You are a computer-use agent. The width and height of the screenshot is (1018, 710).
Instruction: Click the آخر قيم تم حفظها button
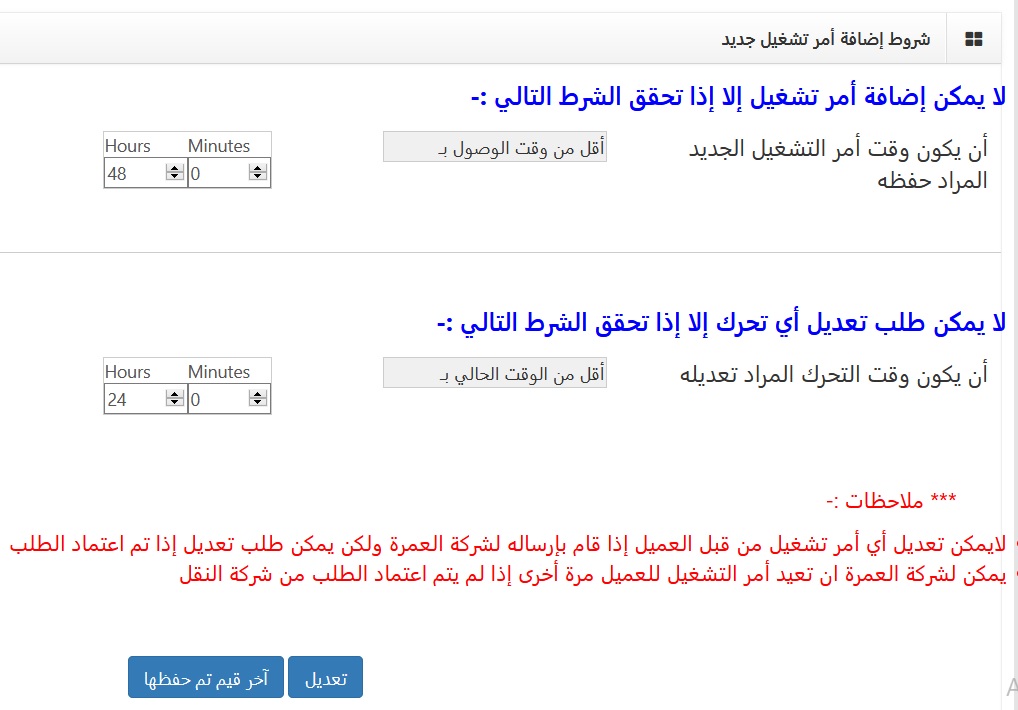(x=206, y=677)
